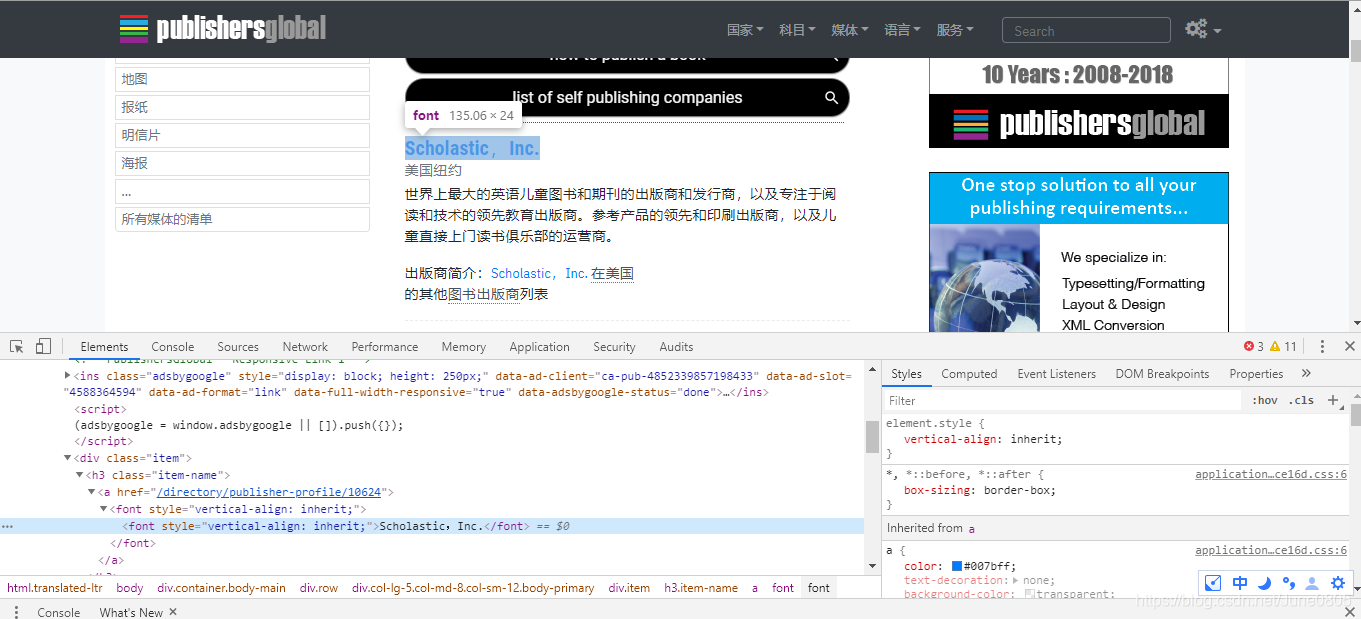Open the settings gear in the navbar
The height and width of the screenshot is (619, 1361).
click(x=1203, y=29)
